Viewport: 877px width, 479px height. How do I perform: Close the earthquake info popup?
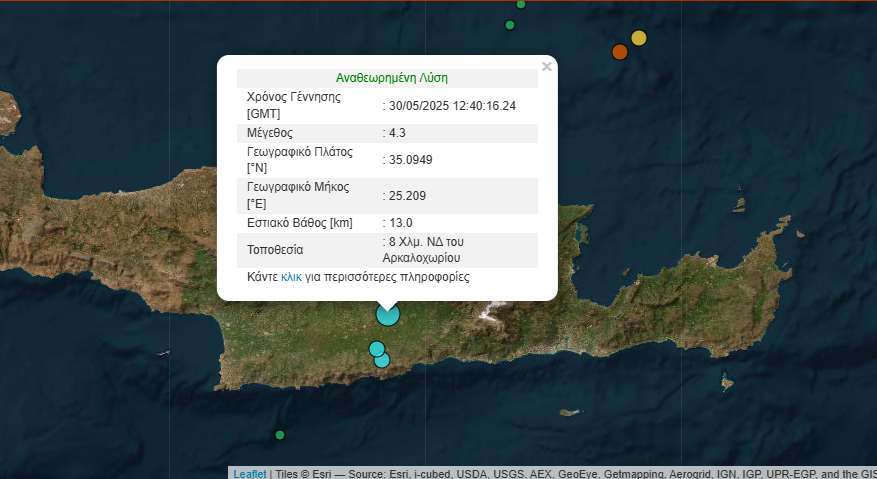pyautogui.click(x=546, y=67)
